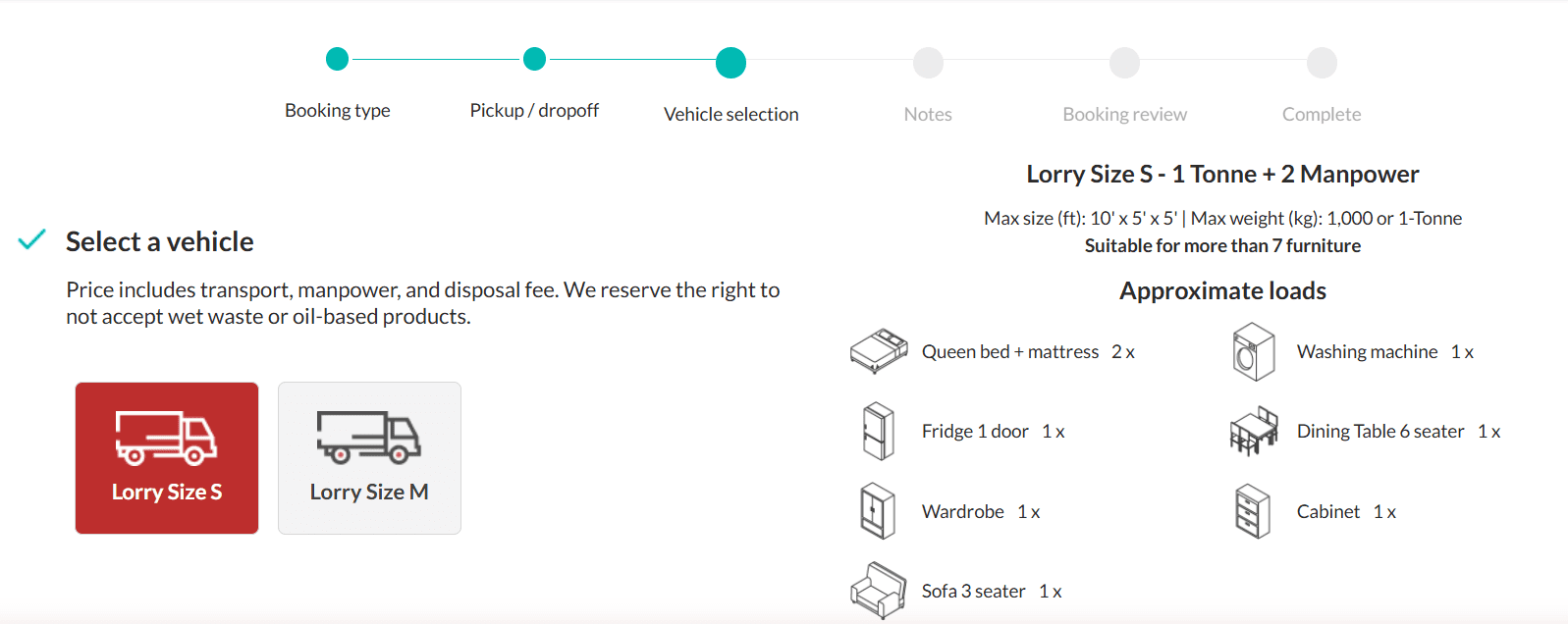The height and width of the screenshot is (624, 1568).
Task: Click the grey Lorry Size M truck icon
Action: pos(368,438)
